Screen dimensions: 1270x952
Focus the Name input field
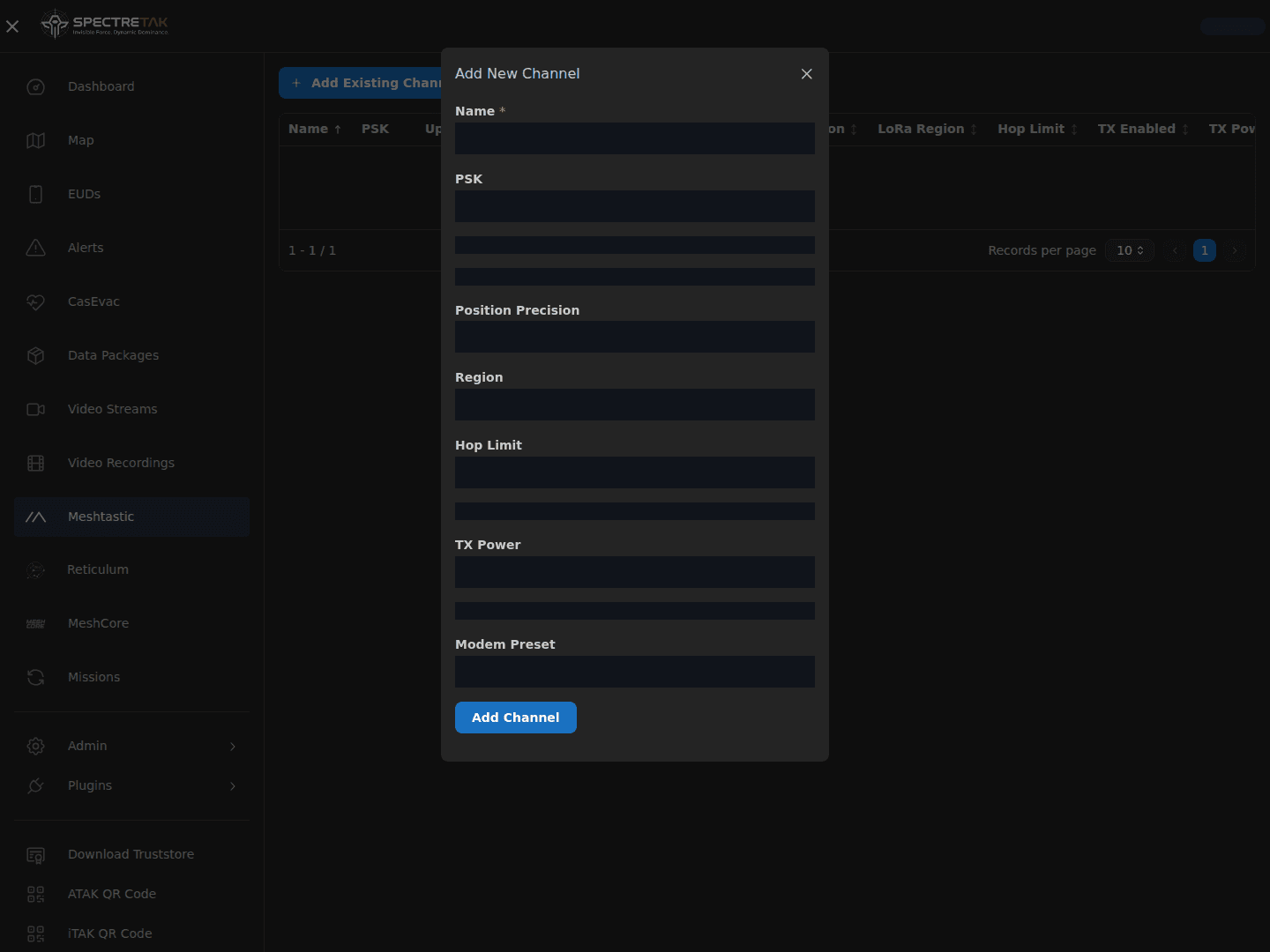635,138
